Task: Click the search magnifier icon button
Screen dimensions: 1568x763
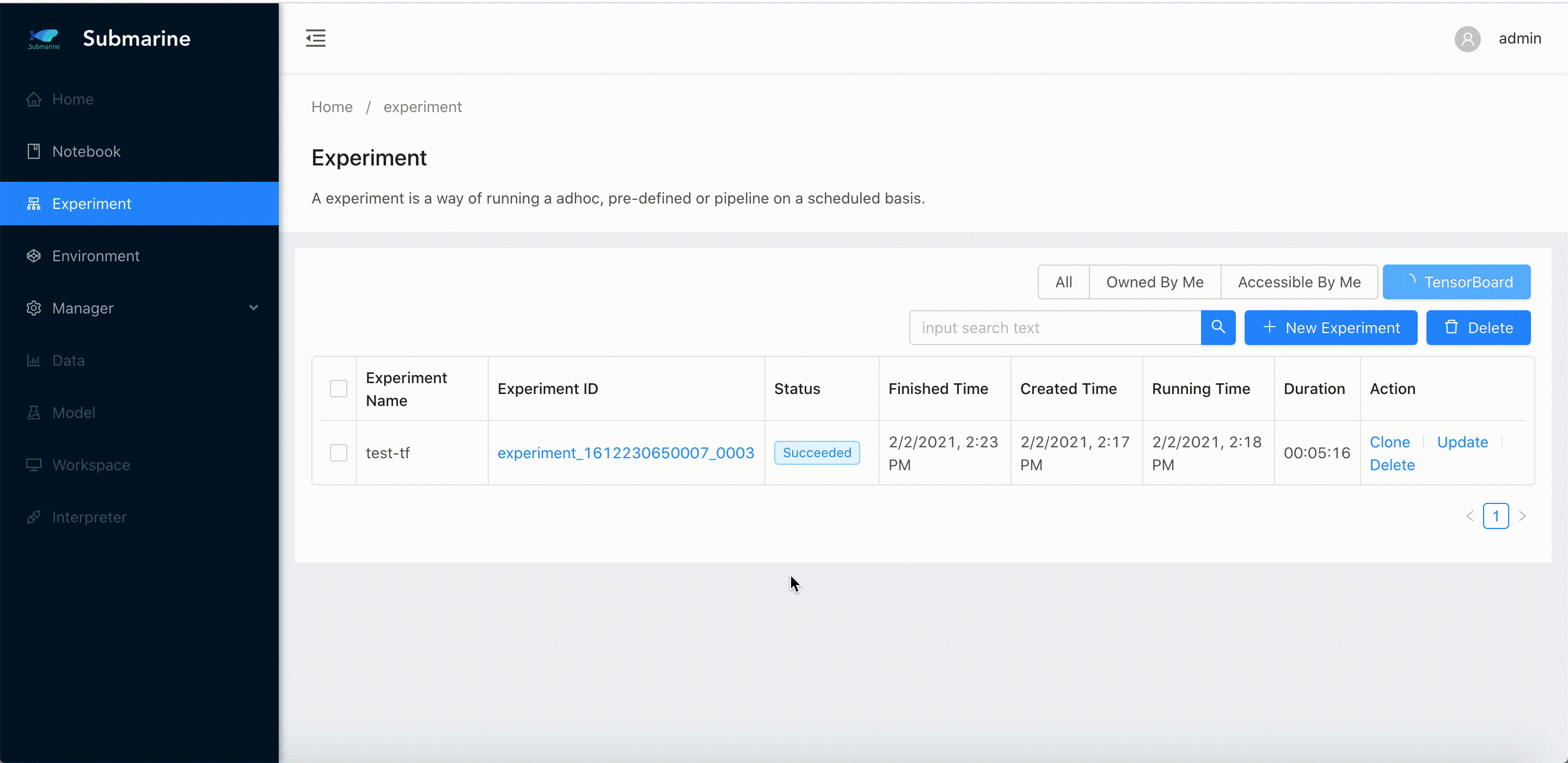Action: [1218, 327]
